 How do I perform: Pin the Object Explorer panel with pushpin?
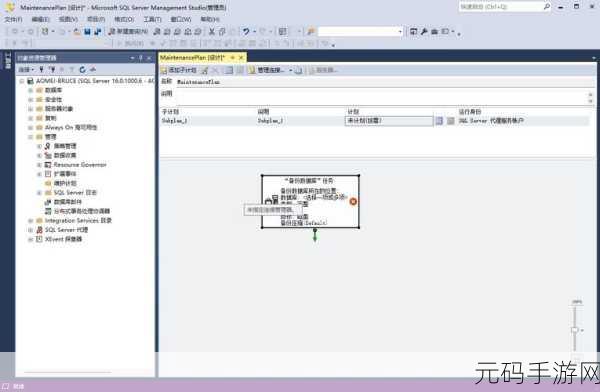coord(140,58)
